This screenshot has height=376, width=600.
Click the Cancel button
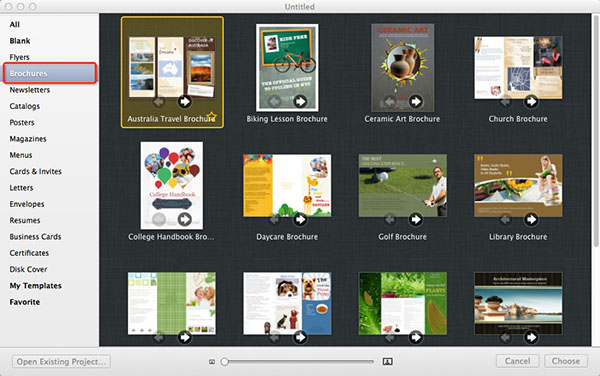pyautogui.click(x=517, y=361)
